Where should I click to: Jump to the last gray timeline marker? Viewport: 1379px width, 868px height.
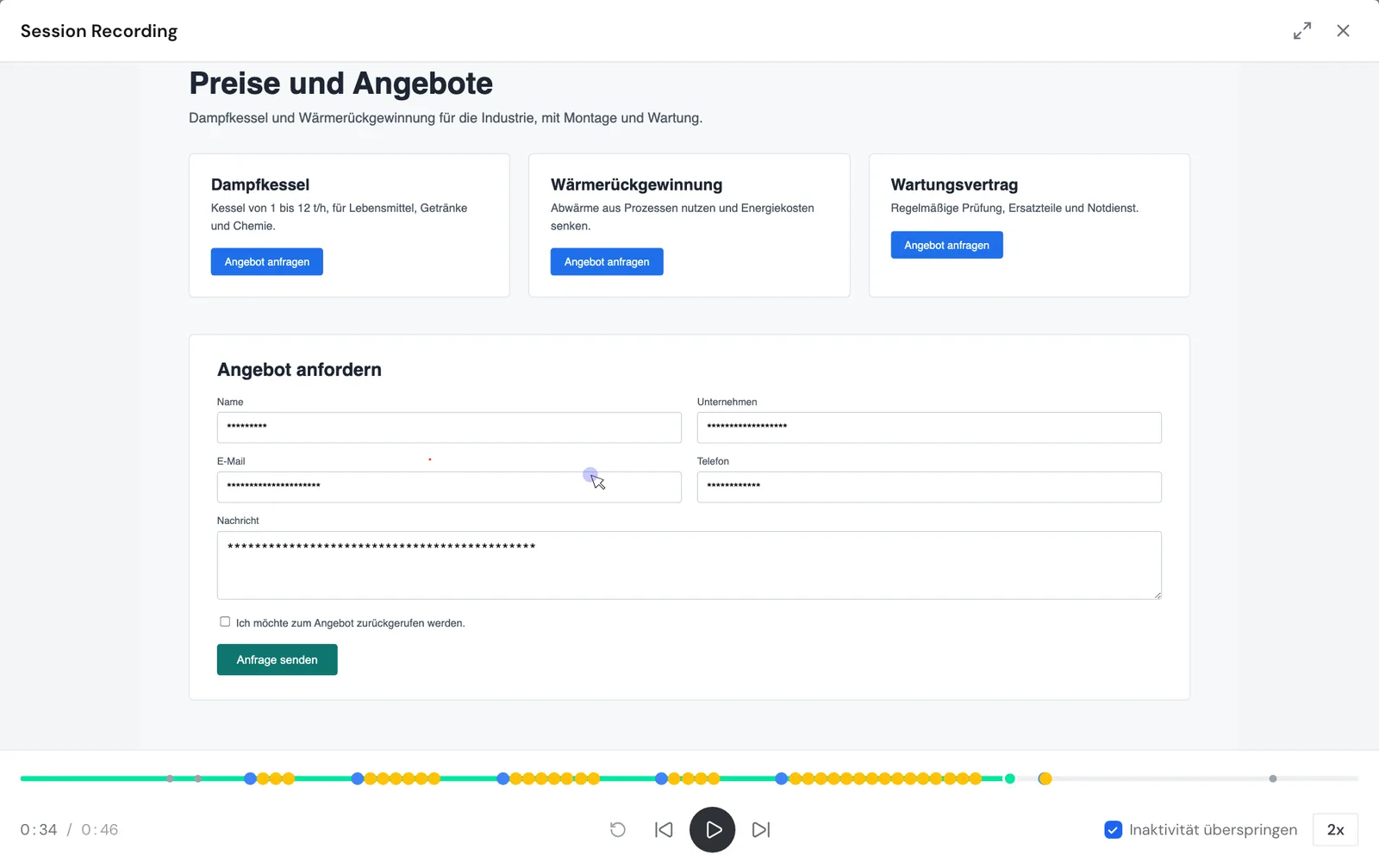1273,778
